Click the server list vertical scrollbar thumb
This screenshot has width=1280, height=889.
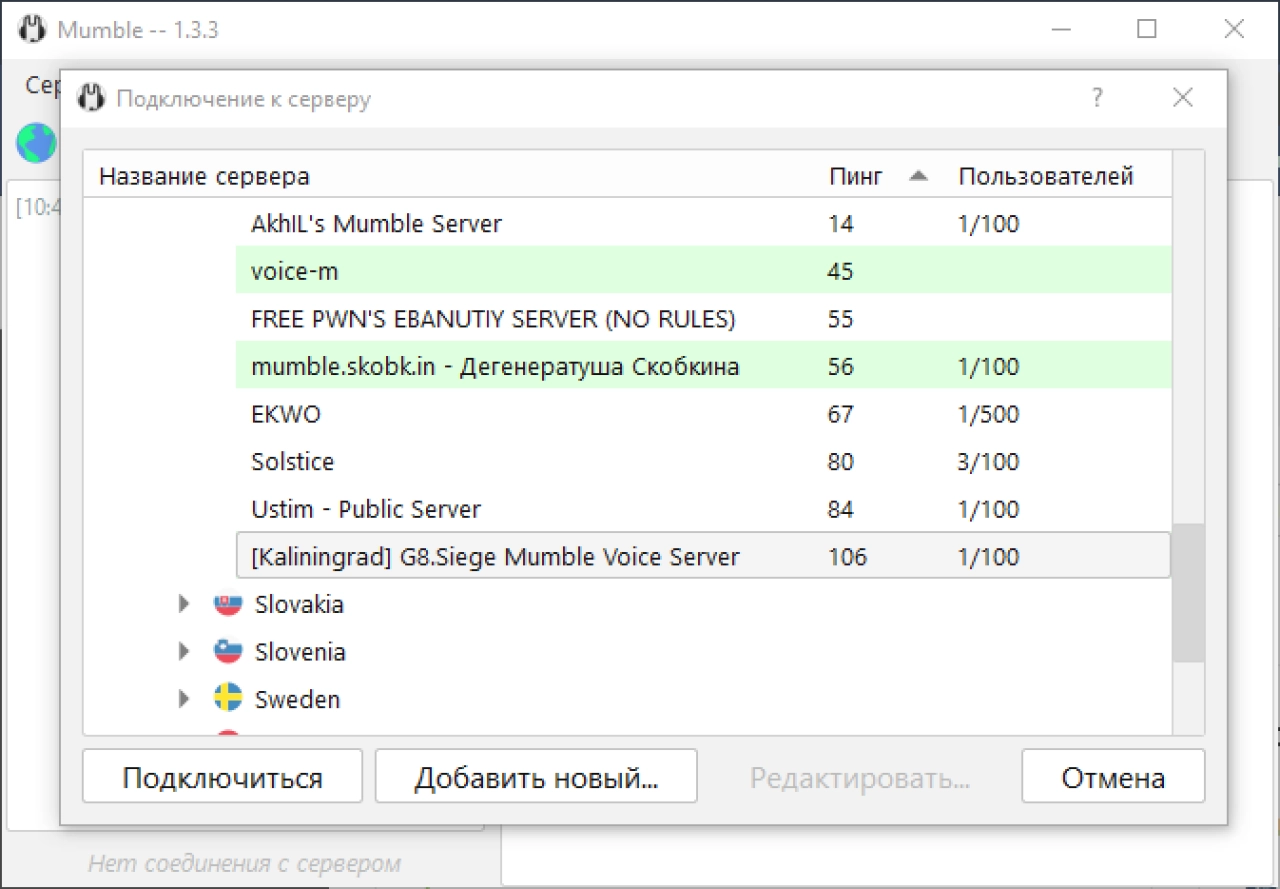[1188, 591]
